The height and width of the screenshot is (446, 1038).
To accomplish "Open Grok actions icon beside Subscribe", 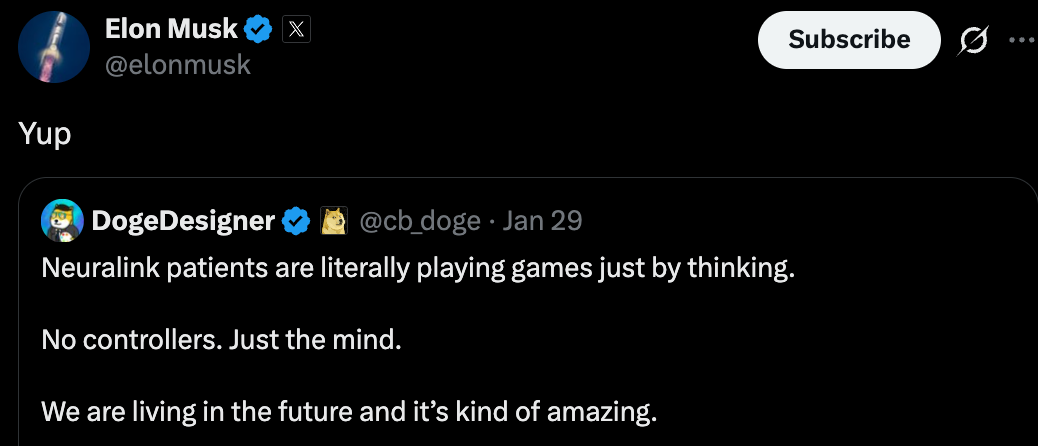I will point(972,40).
